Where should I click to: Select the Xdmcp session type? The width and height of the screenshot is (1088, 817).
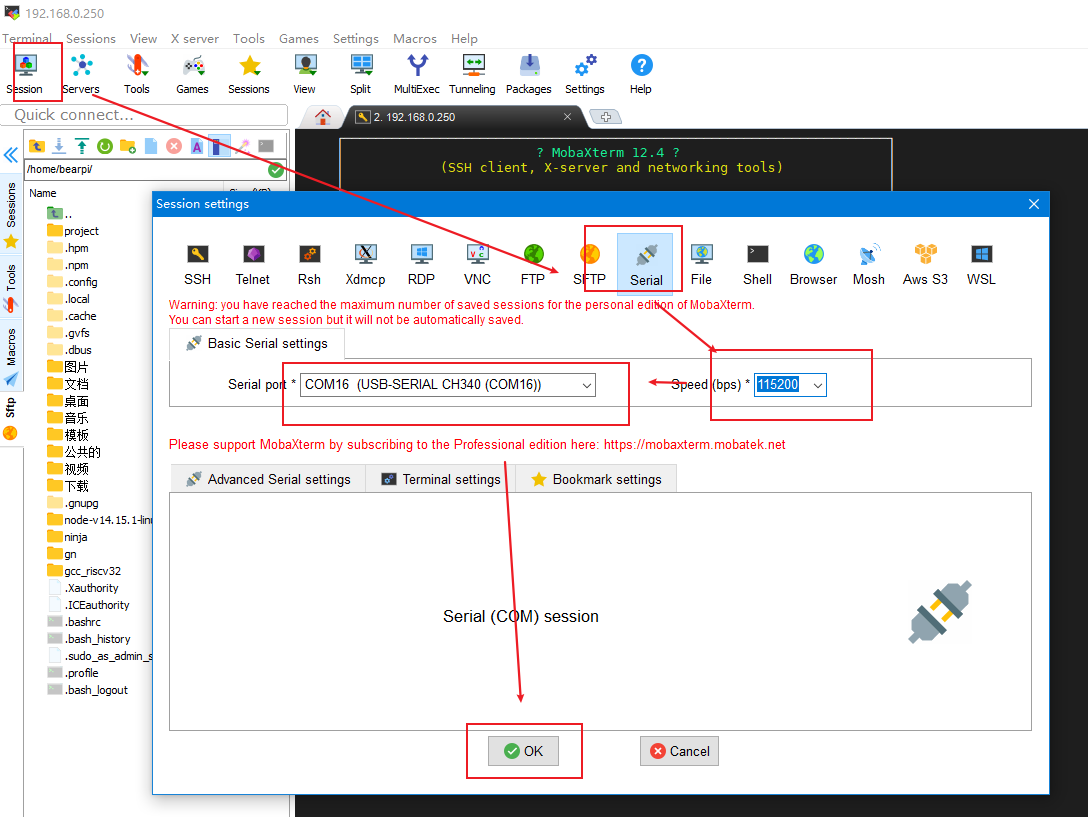click(x=366, y=264)
